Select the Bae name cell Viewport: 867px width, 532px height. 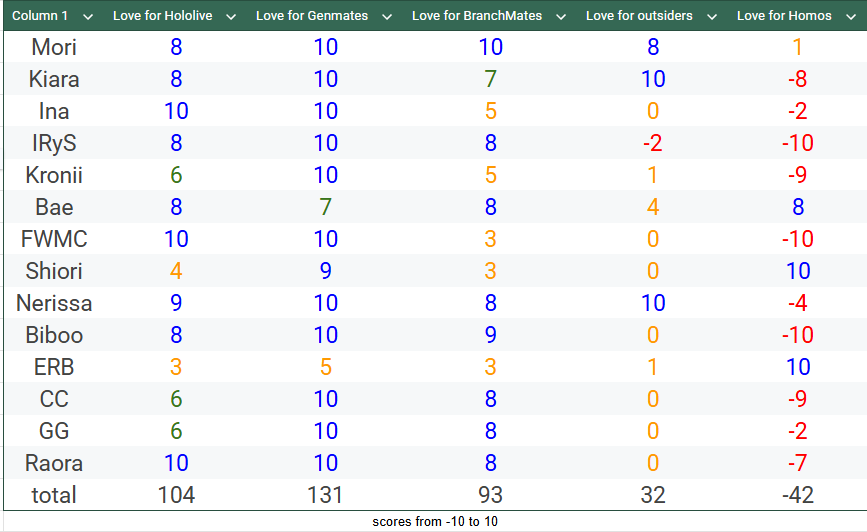point(54,207)
